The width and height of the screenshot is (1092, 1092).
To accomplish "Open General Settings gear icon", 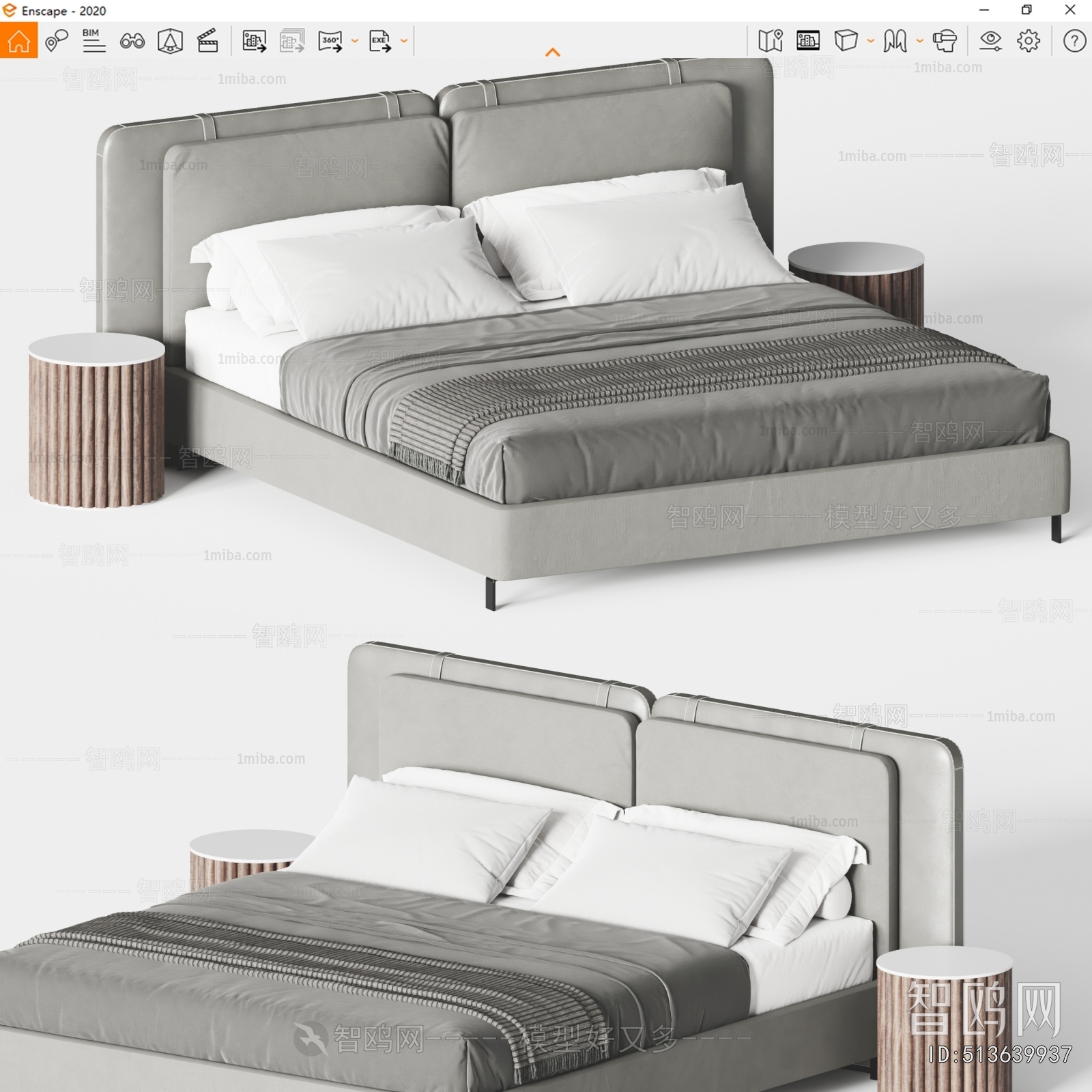I will point(1029,41).
